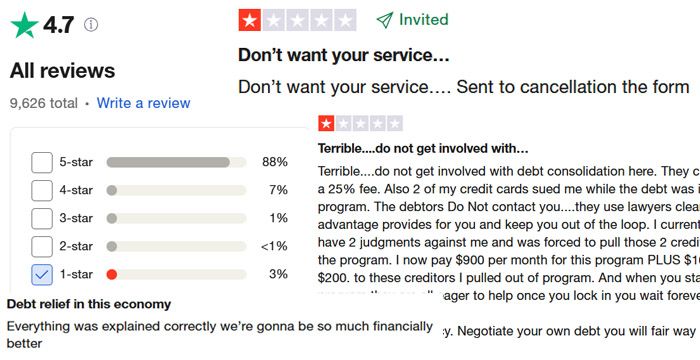The image size is (700, 360).
Task: Click the Invited label link
Action: [423, 20]
